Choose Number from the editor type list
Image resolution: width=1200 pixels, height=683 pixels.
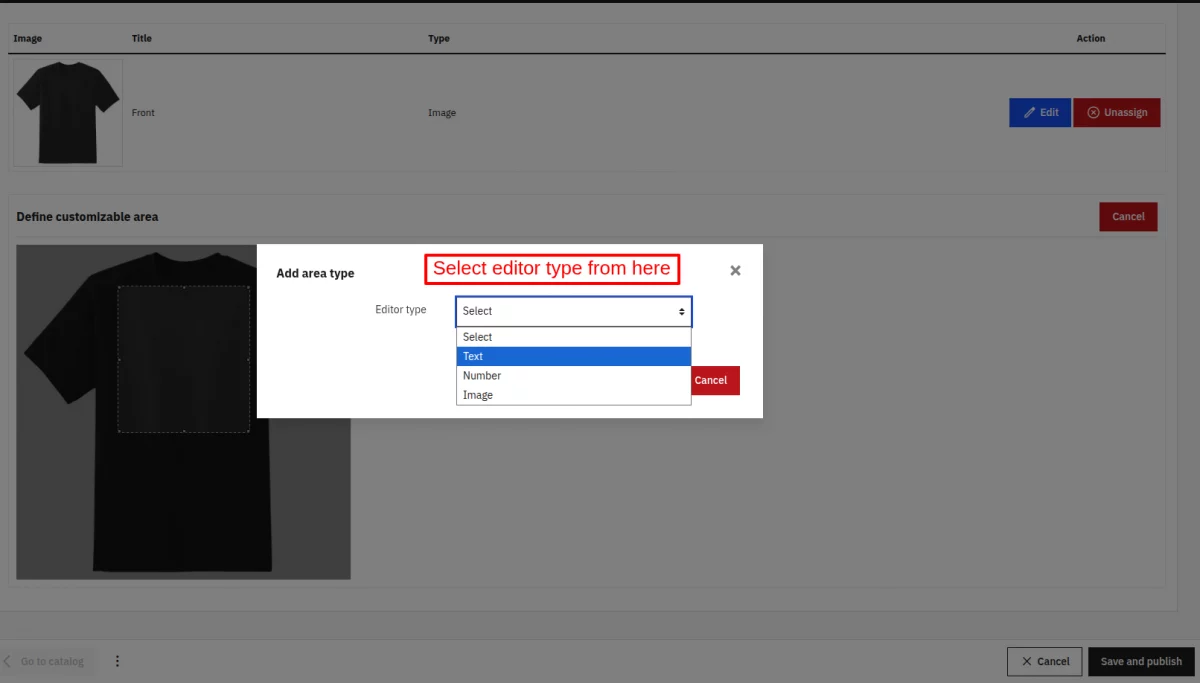[573, 376]
